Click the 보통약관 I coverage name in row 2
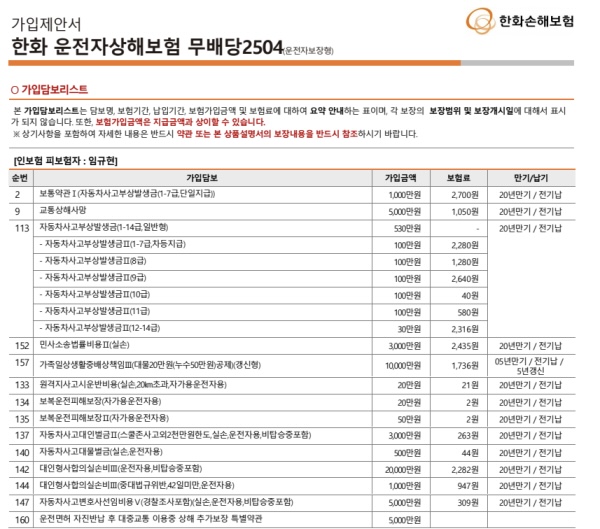600x529 pixels. tap(127, 194)
